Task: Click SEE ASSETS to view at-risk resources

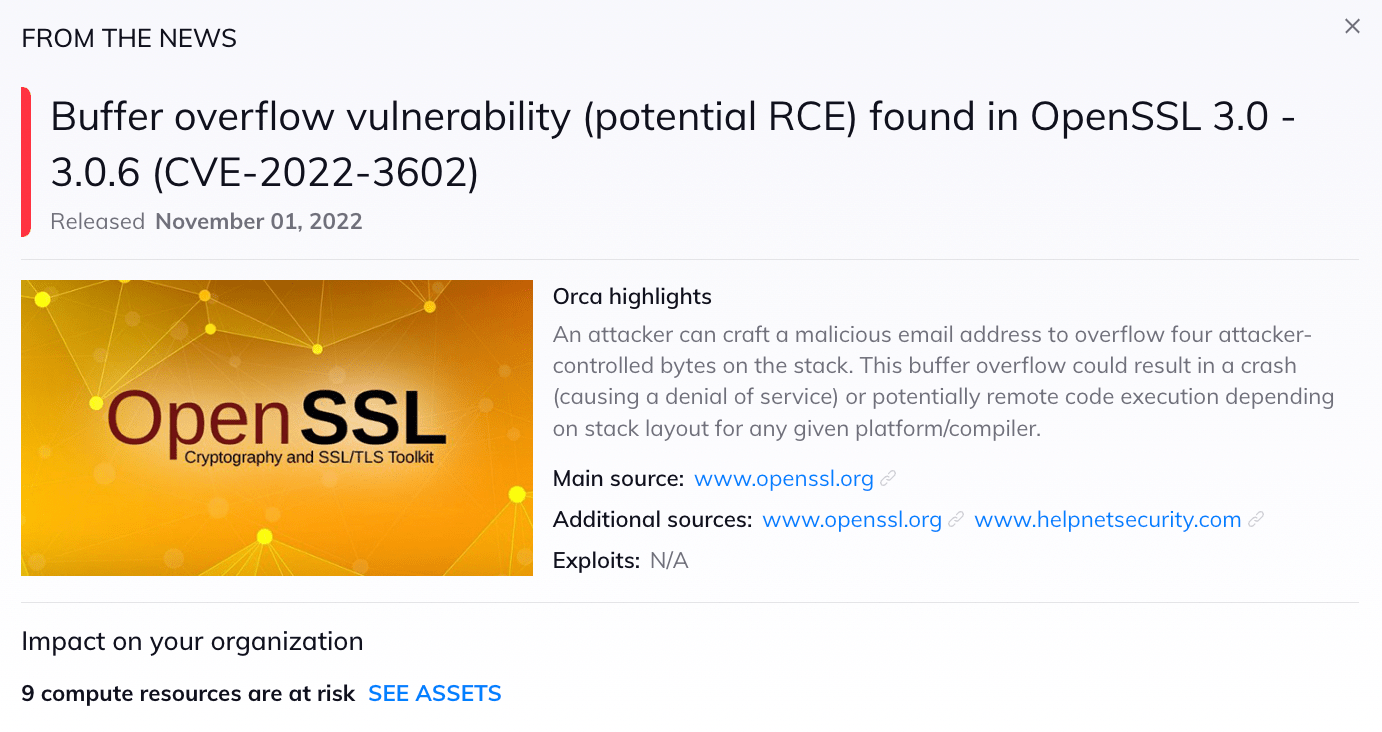Action: (435, 693)
